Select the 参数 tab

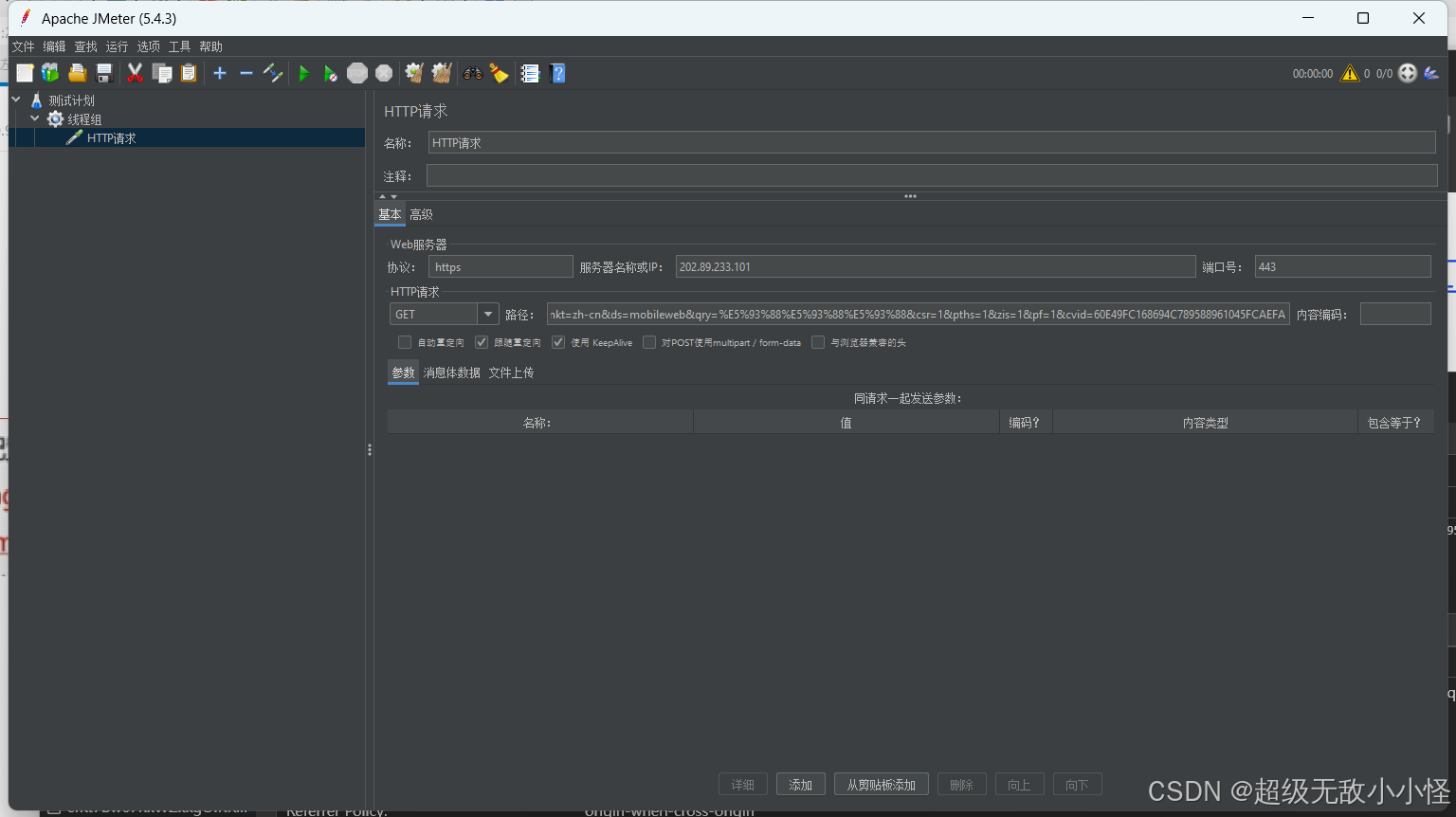coord(404,372)
